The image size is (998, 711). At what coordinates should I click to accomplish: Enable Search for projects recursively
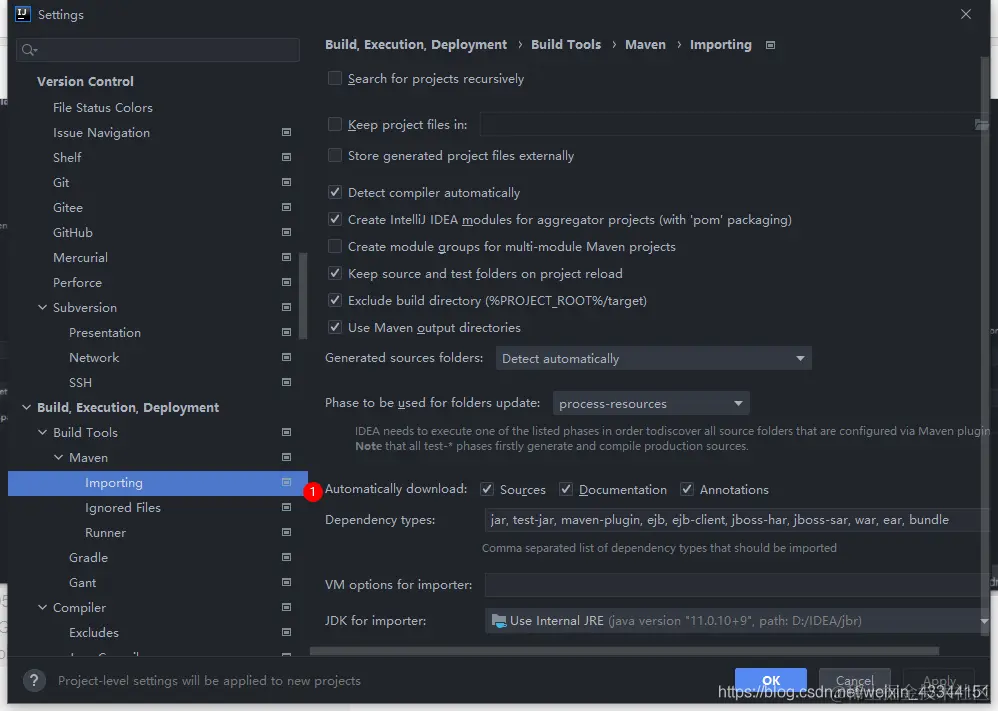(x=334, y=78)
